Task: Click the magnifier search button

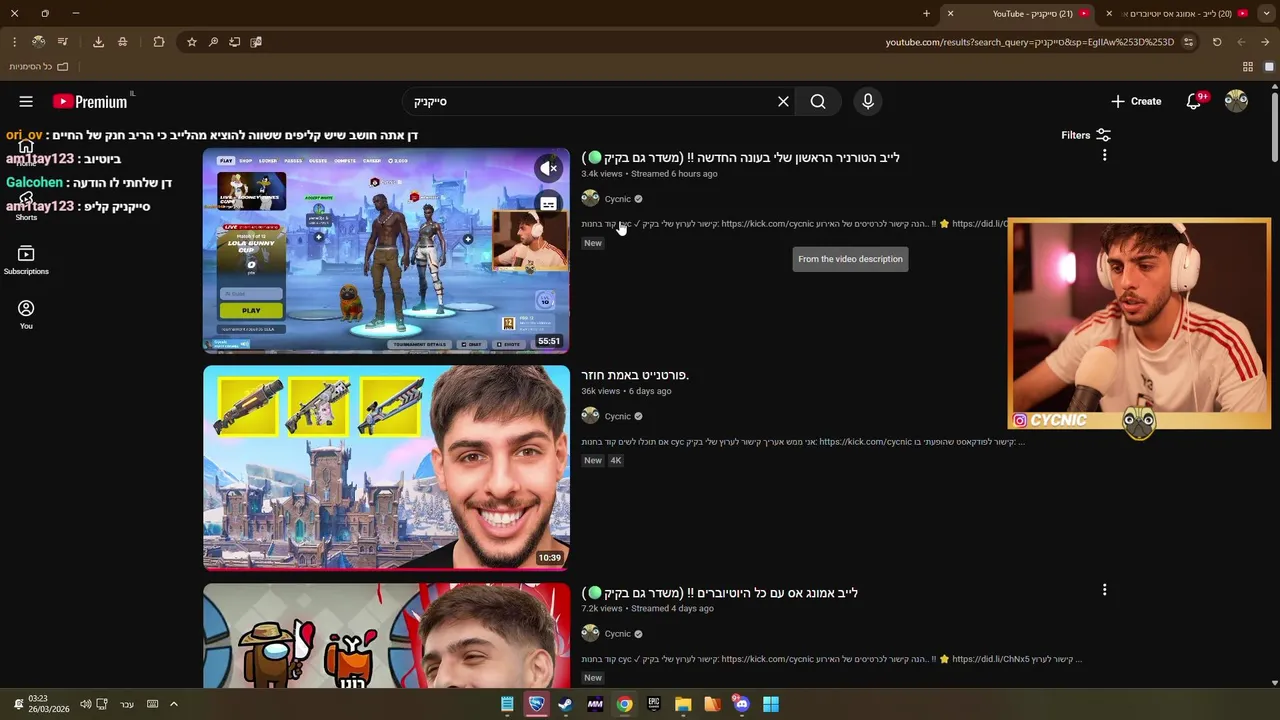Action: (818, 101)
